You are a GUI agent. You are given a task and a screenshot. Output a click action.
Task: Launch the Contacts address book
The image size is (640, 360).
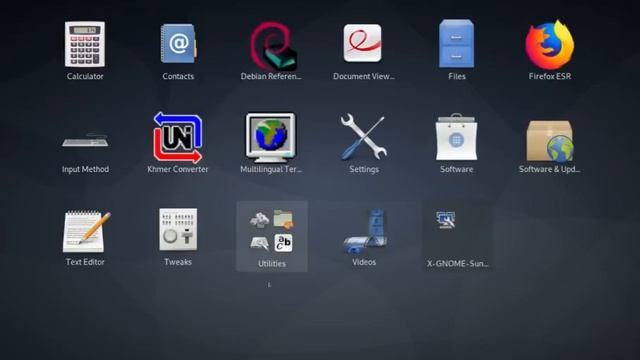click(178, 44)
